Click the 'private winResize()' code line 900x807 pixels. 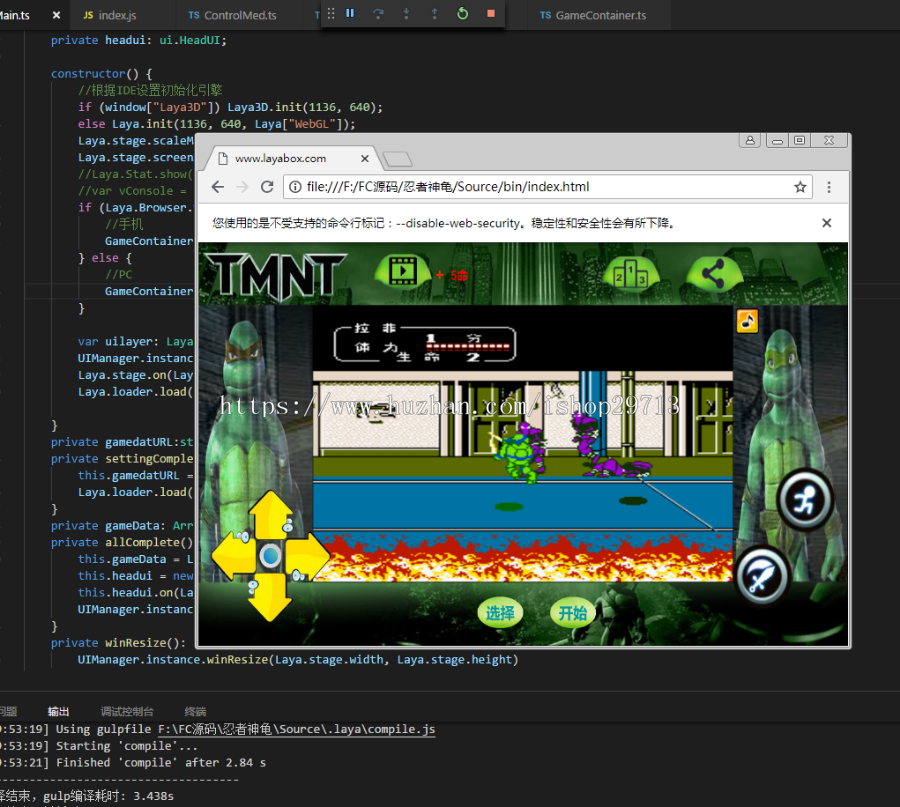pyautogui.click(x=118, y=643)
